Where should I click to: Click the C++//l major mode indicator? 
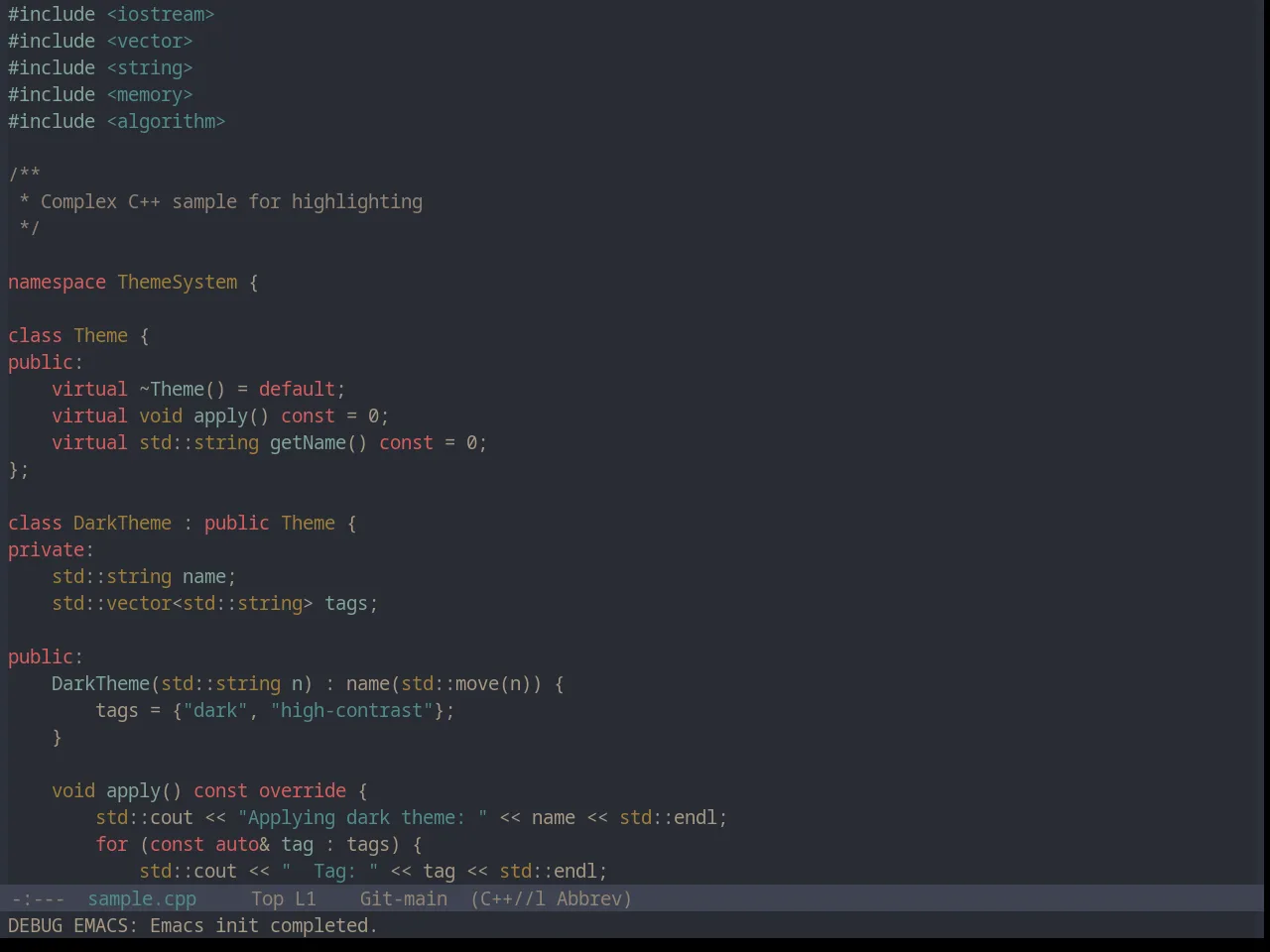[508, 898]
